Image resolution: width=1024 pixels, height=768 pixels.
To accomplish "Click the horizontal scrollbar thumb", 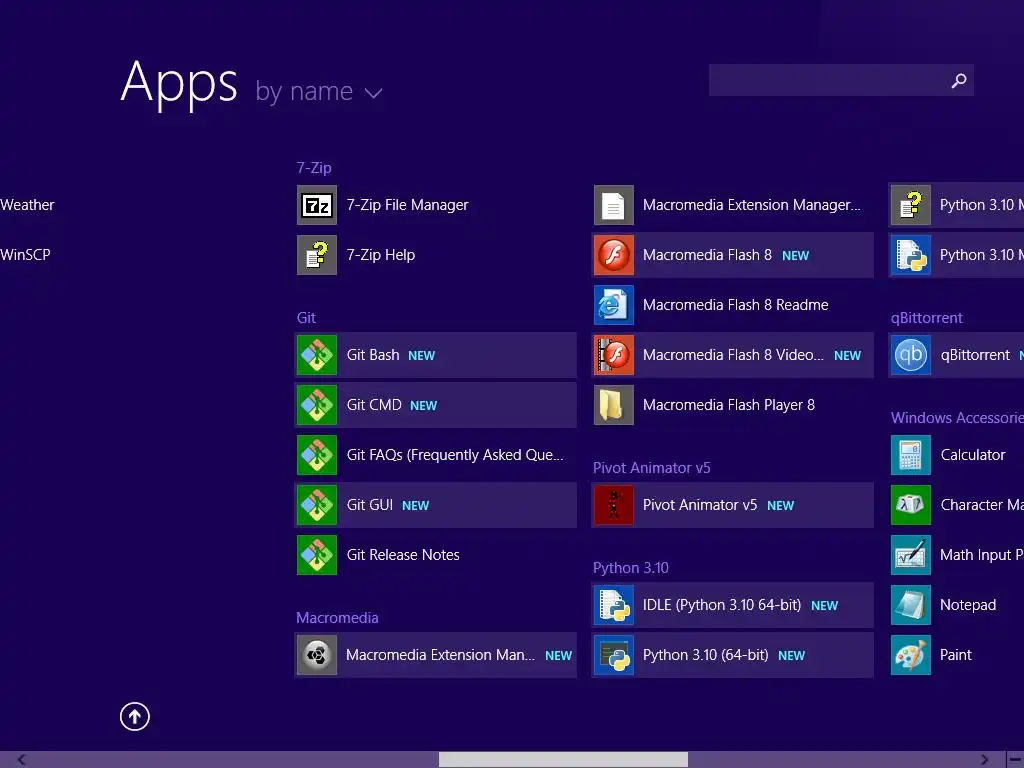I will click(563, 760).
